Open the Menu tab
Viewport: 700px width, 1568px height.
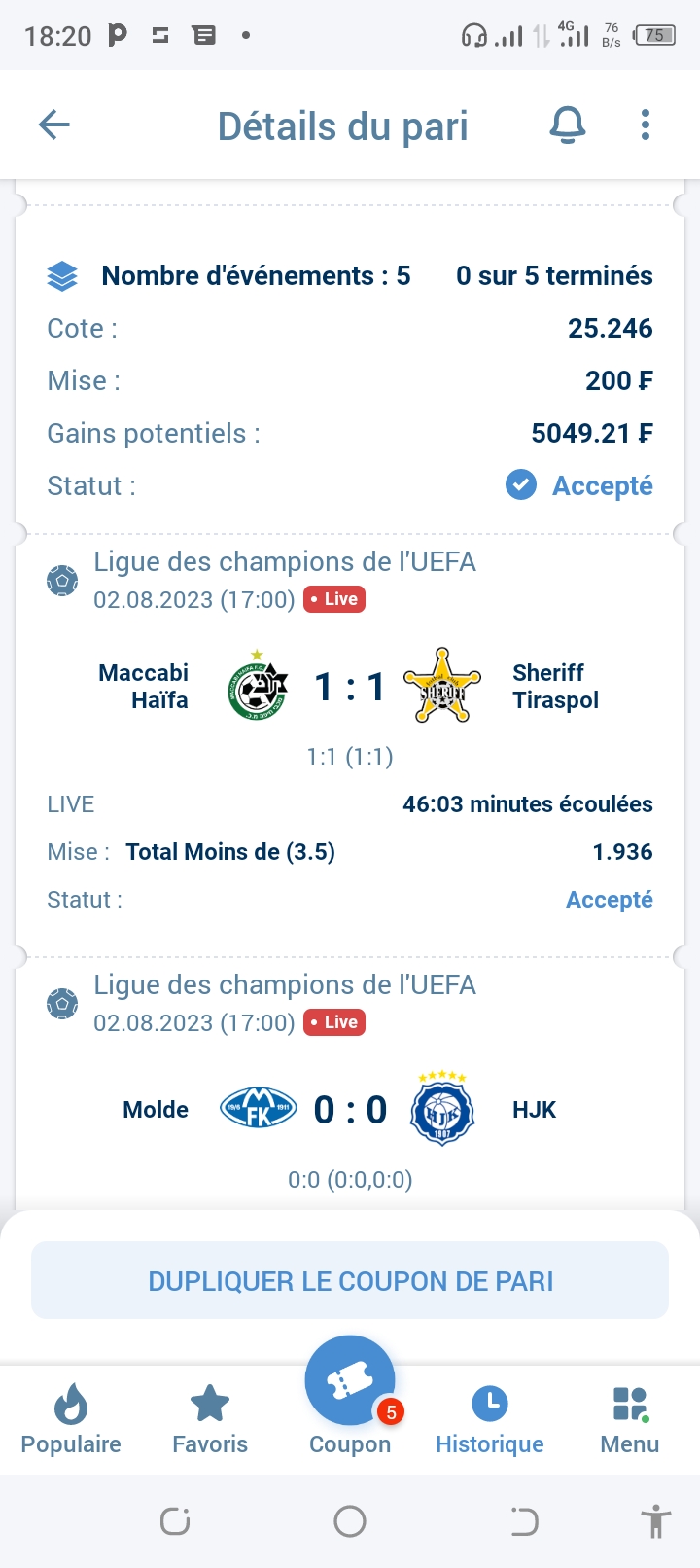coord(630,1420)
